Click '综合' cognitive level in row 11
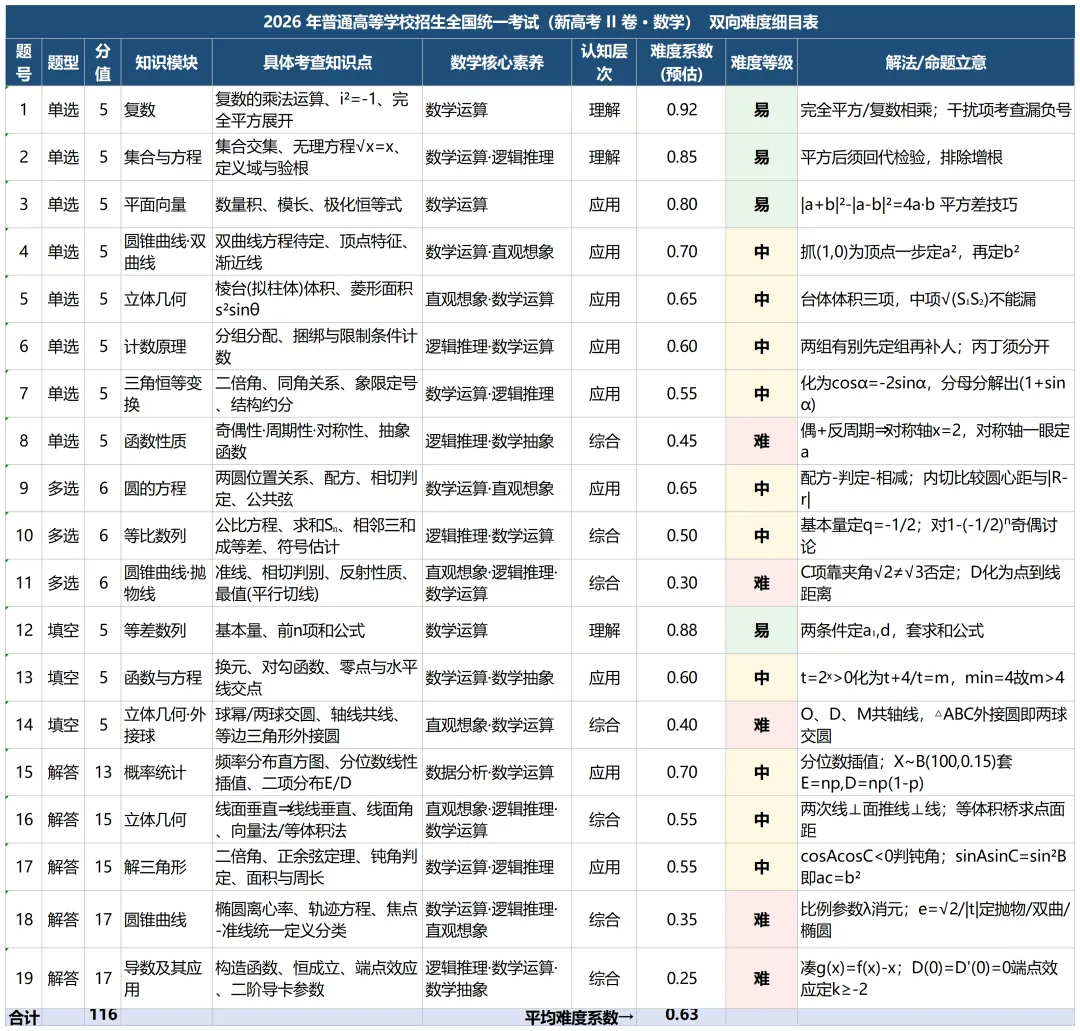The width and height of the screenshot is (1080, 1031). click(604, 583)
